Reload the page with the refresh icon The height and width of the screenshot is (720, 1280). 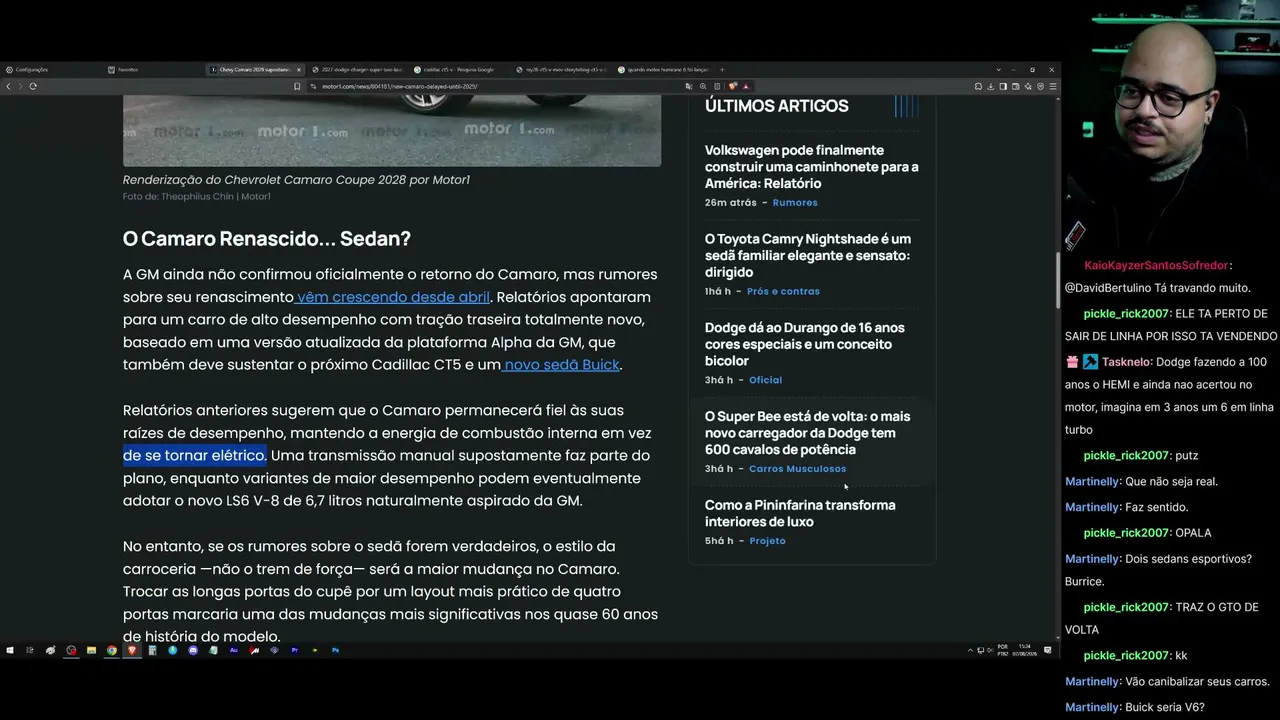33,86
